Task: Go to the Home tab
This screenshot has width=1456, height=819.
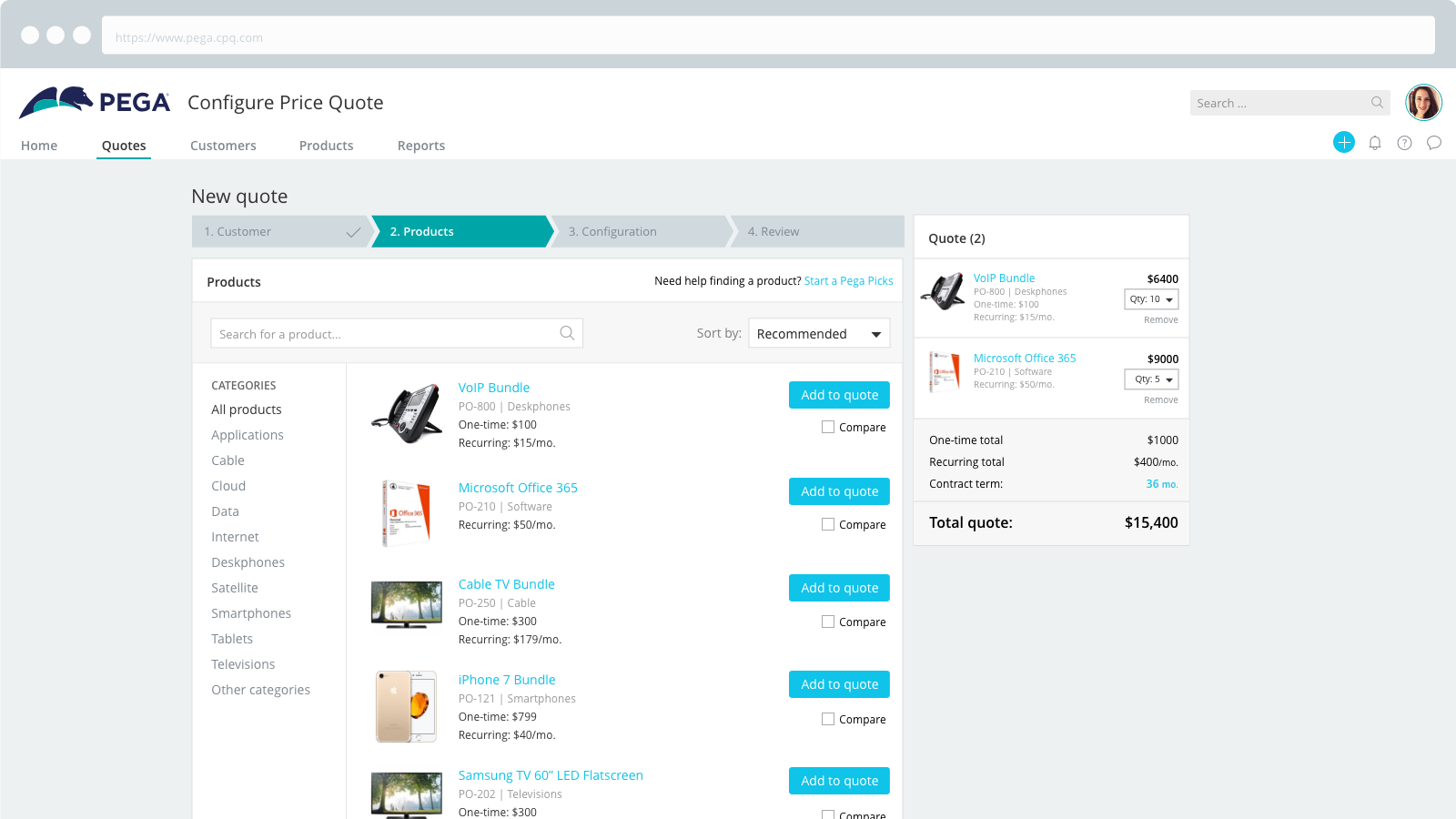Action: (x=39, y=146)
